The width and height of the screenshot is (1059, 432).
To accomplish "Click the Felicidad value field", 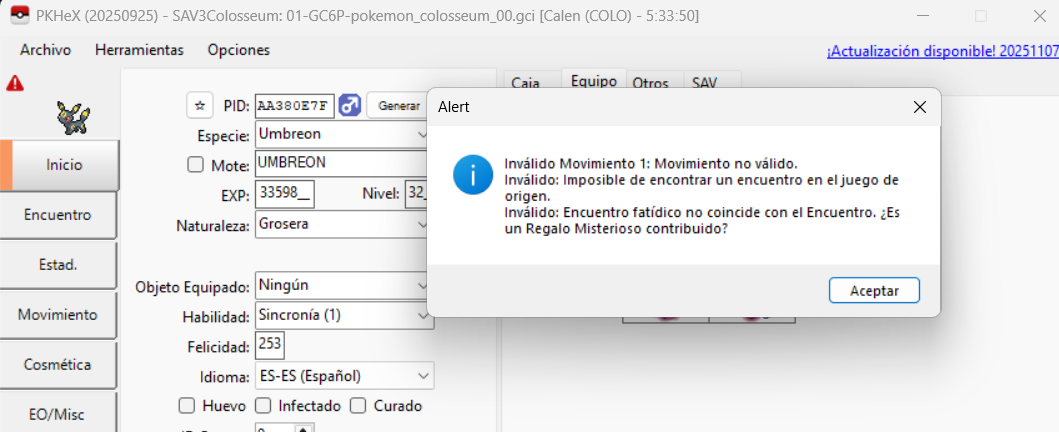I will pyautogui.click(x=270, y=346).
